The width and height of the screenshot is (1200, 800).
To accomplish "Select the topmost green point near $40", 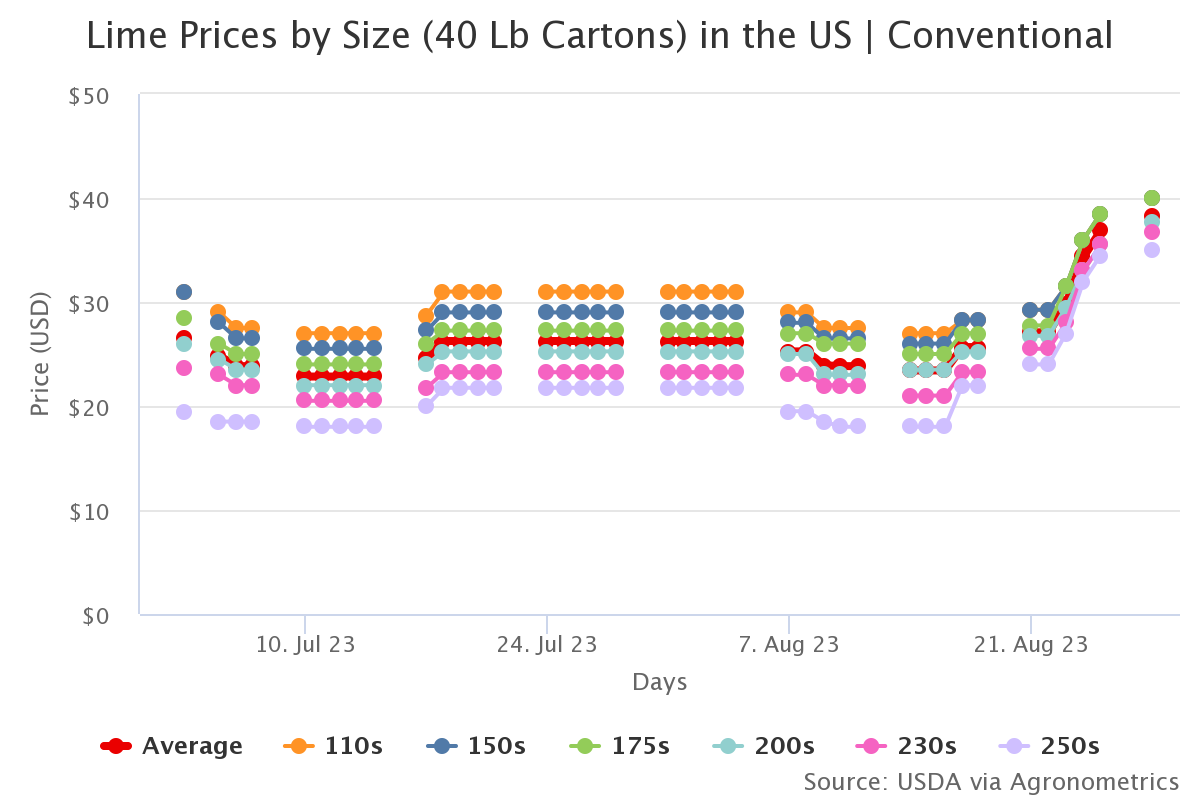I will (x=1152, y=198).
